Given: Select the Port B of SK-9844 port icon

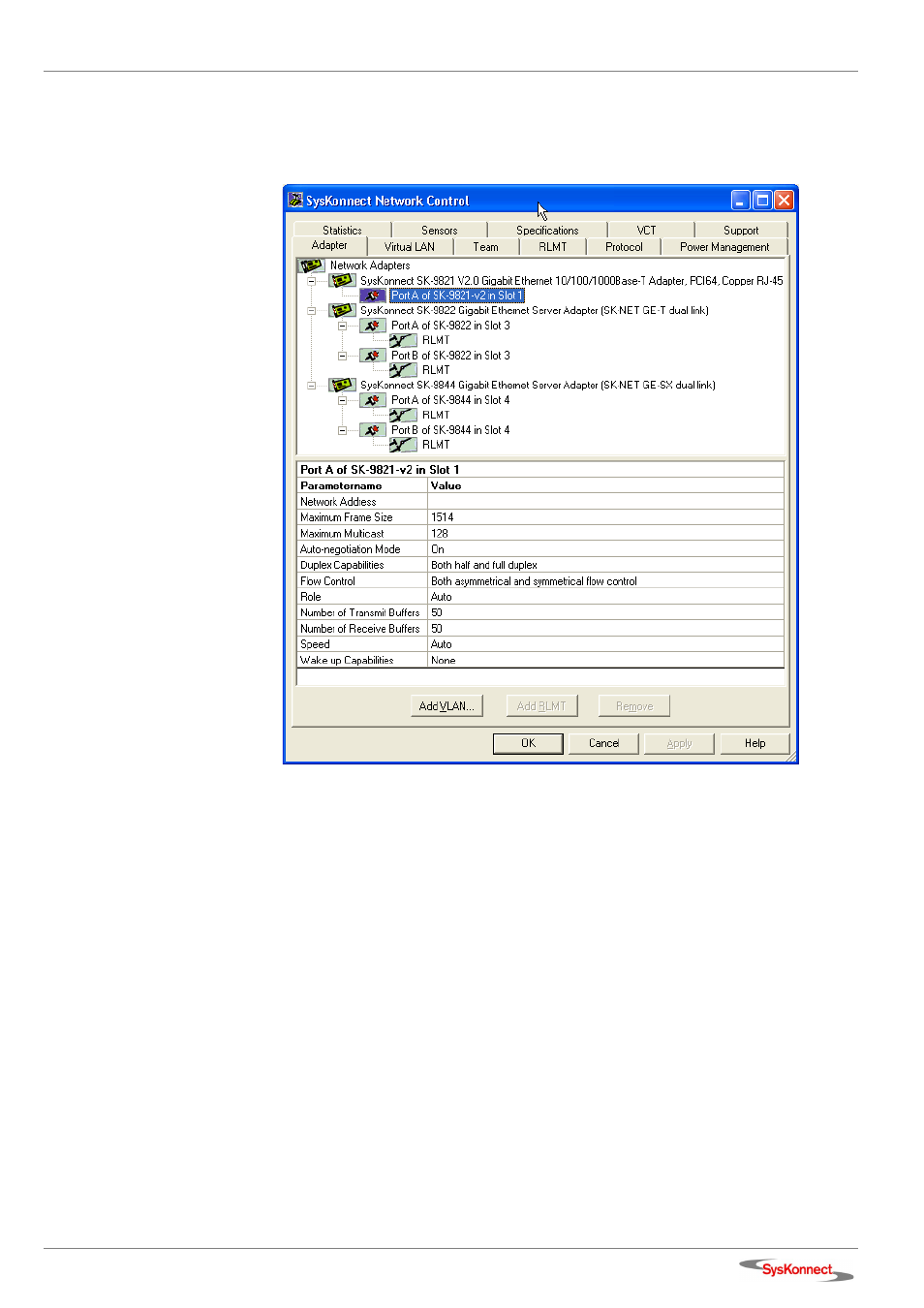Looking at the screenshot, I should (x=373, y=430).
